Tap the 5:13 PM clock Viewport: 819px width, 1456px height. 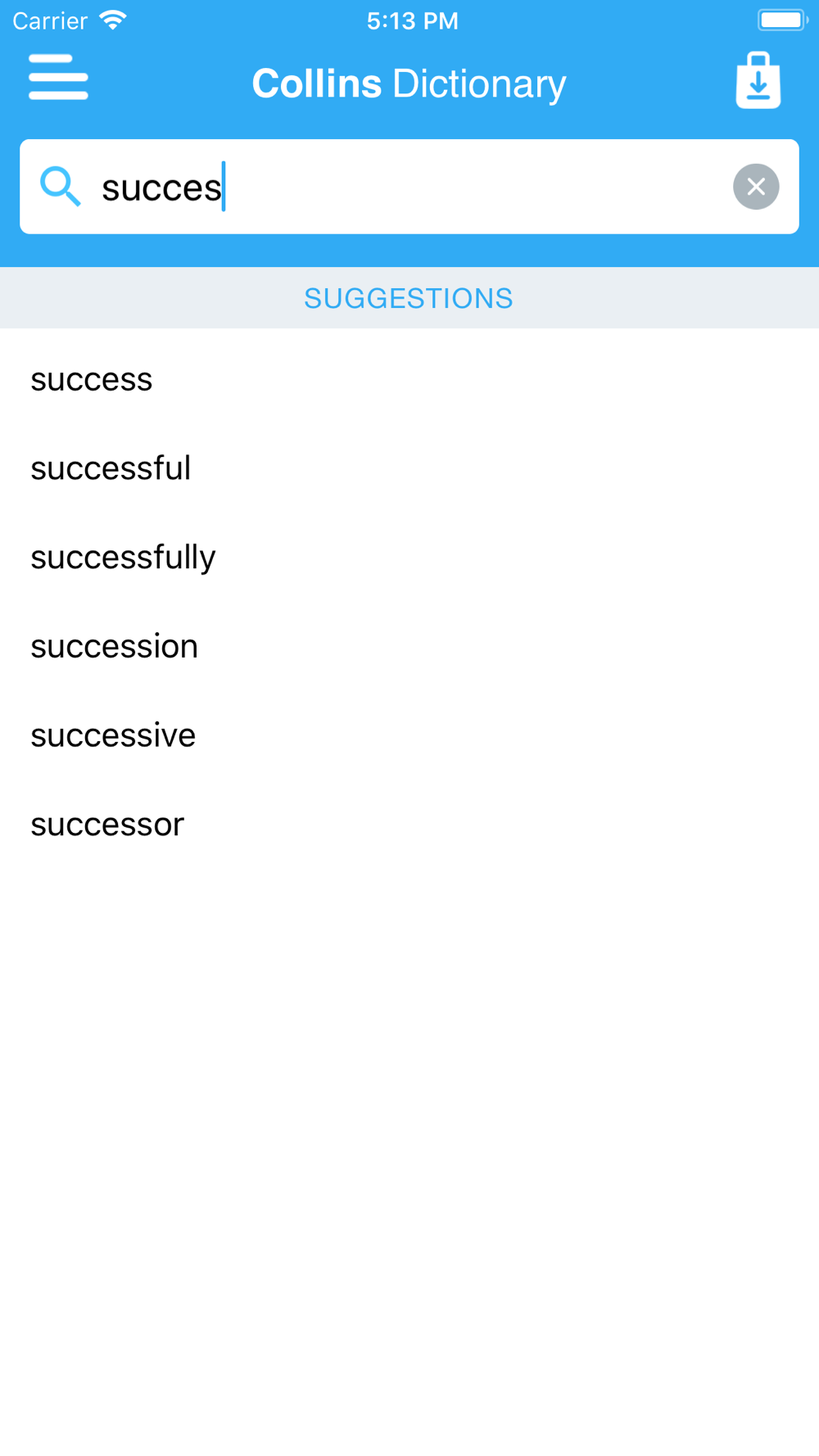click(412, 21)
